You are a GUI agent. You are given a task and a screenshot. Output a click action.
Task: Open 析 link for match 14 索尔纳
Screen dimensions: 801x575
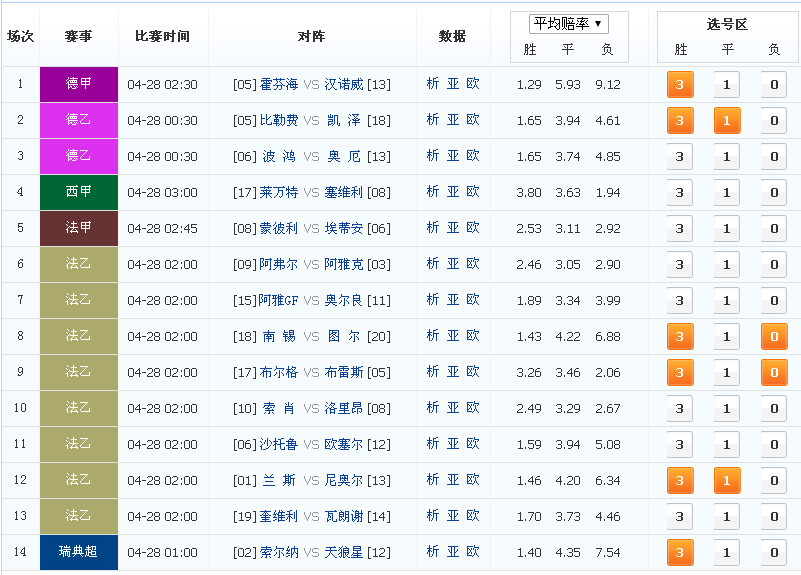[433, 552]
